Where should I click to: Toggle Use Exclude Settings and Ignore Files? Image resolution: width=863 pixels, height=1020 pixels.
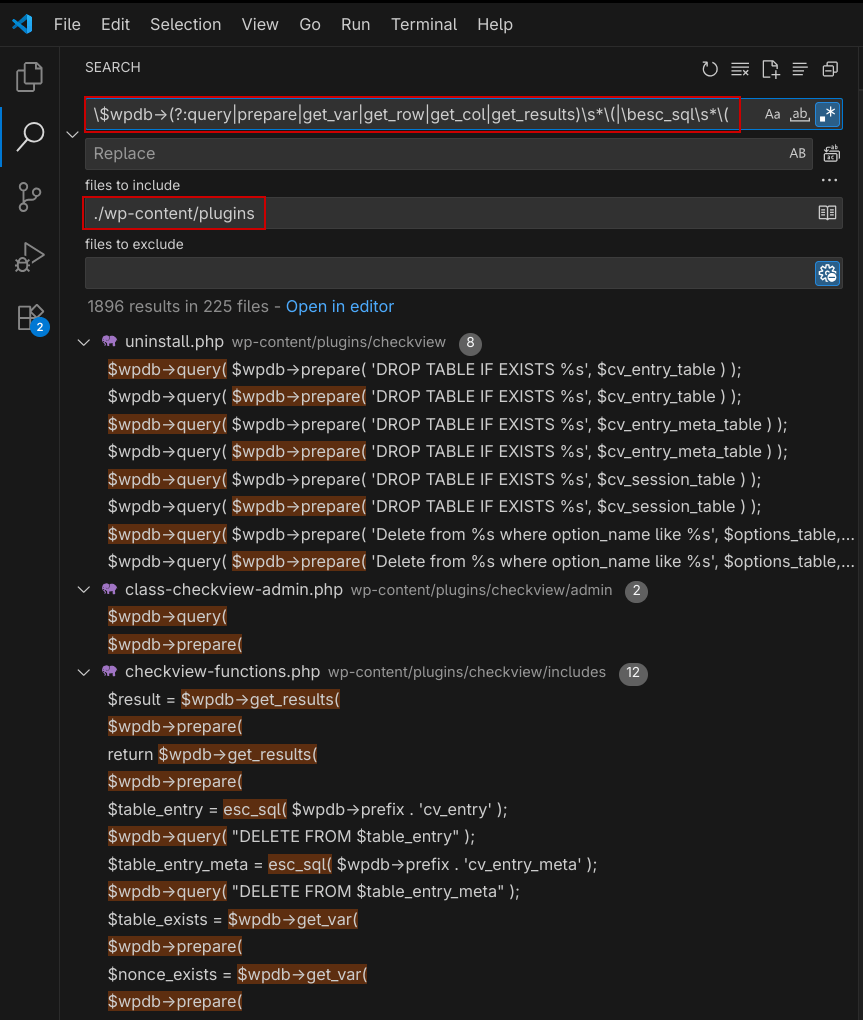(x=827, y=273)
